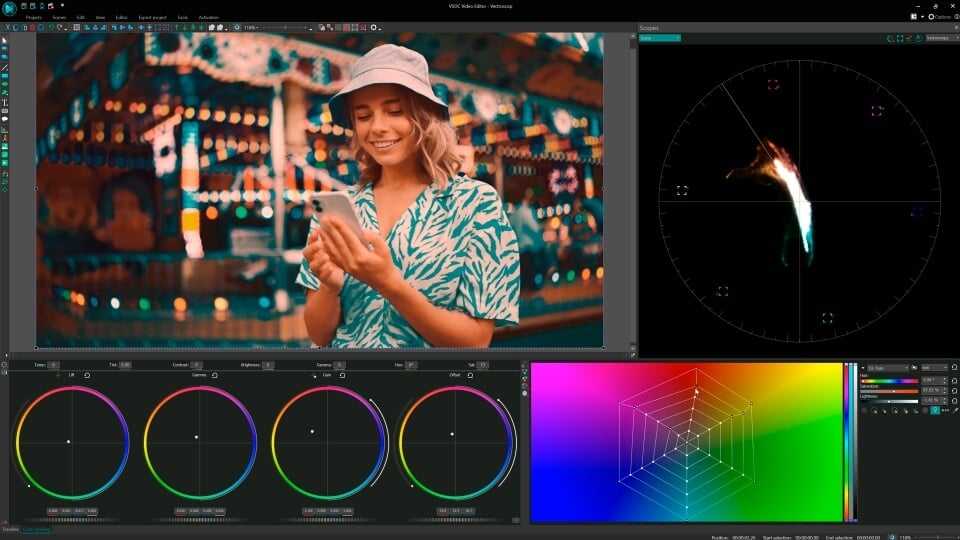Click the gear settings icon in toolbar

[x=237, y=27]
